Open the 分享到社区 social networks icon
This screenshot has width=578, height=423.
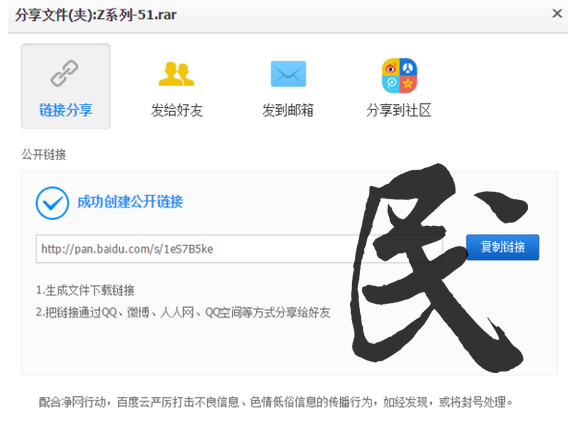point(399,76)
